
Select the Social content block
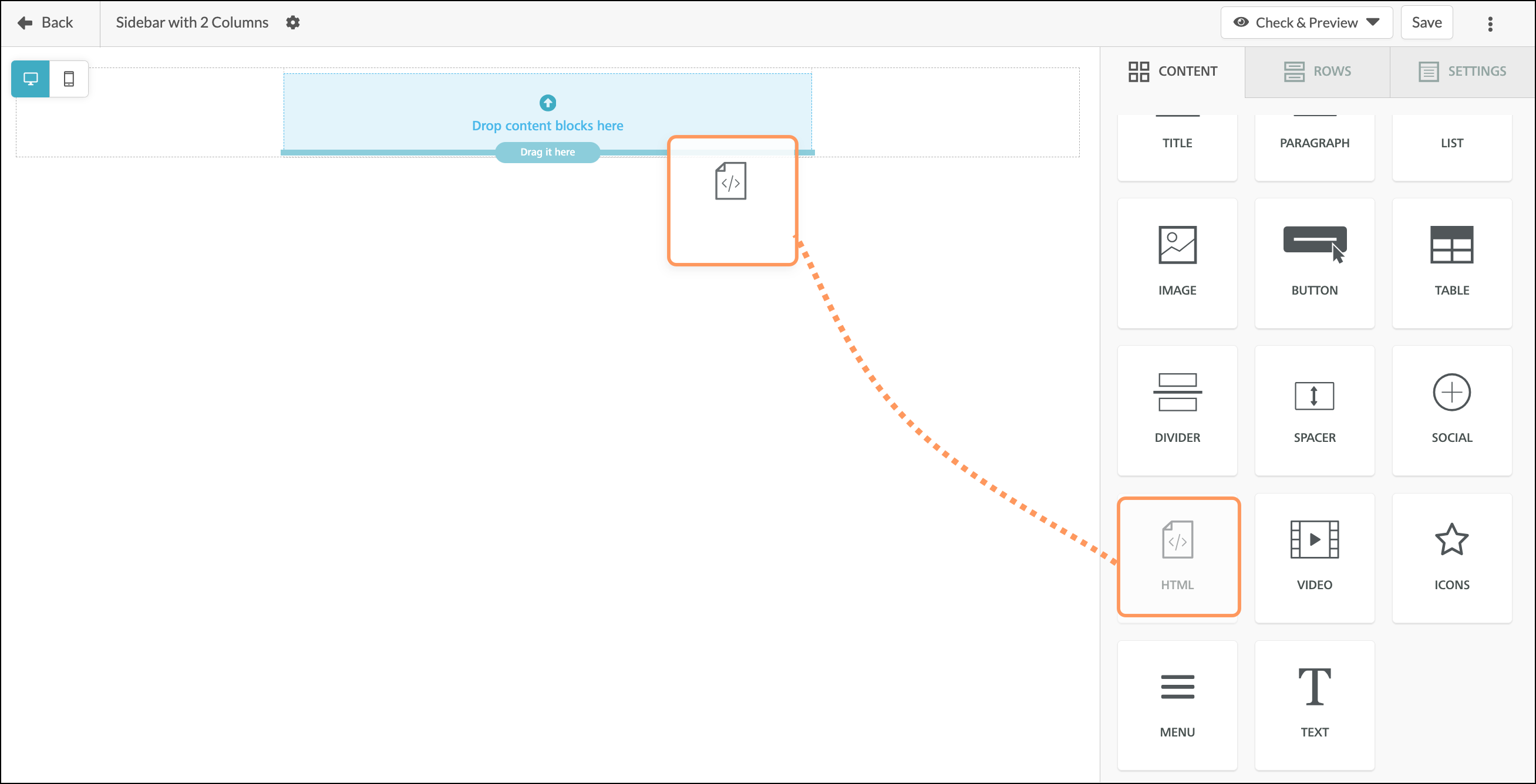pos(1451,410)
